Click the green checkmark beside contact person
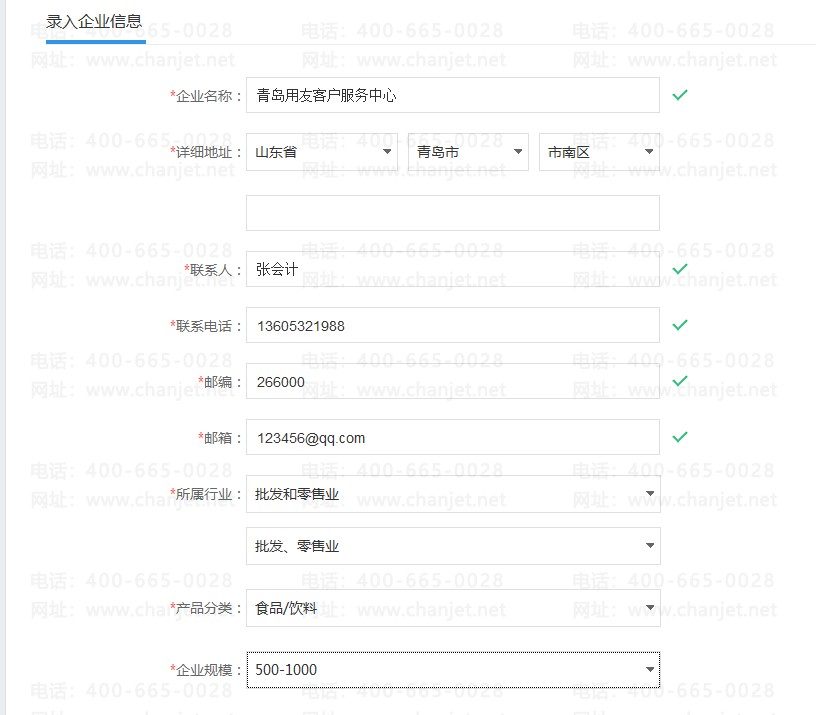 point(680,269)
